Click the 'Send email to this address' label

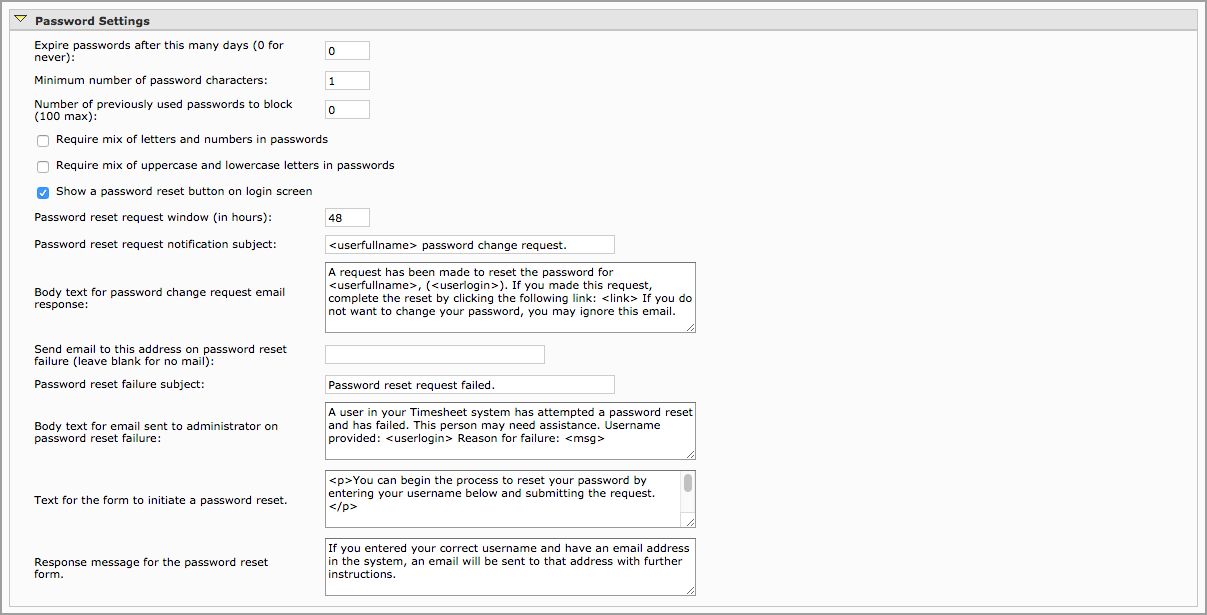click(161, 355)
